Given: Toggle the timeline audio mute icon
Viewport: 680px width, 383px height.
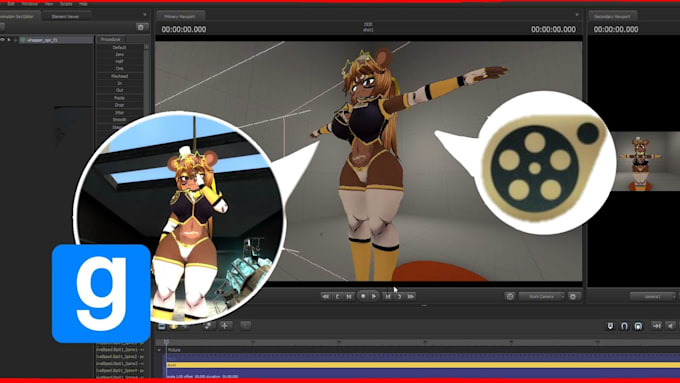Looking at the screenshot, I should 670,326.
